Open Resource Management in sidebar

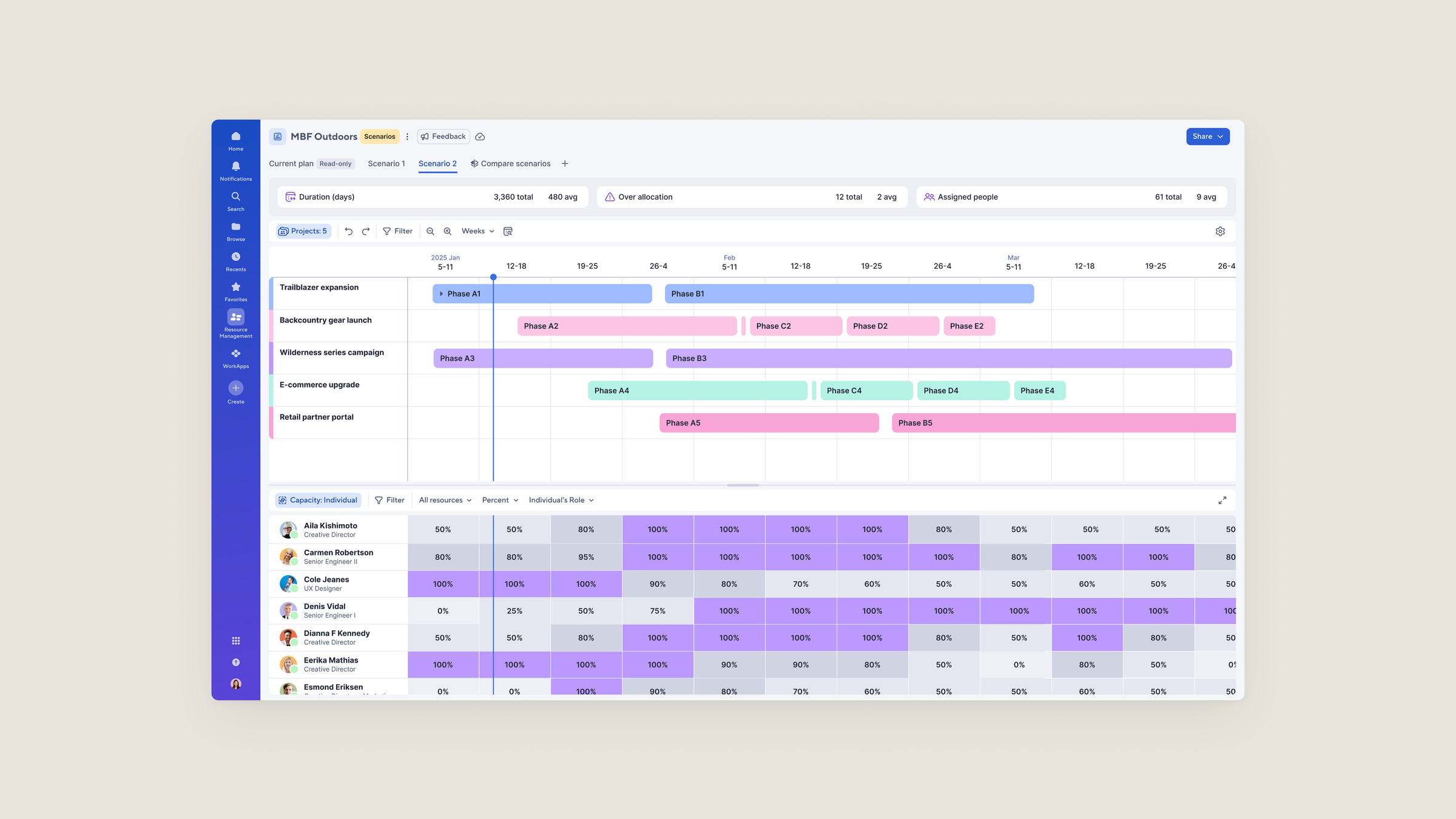pyautogui.click(x=235, y=324)
